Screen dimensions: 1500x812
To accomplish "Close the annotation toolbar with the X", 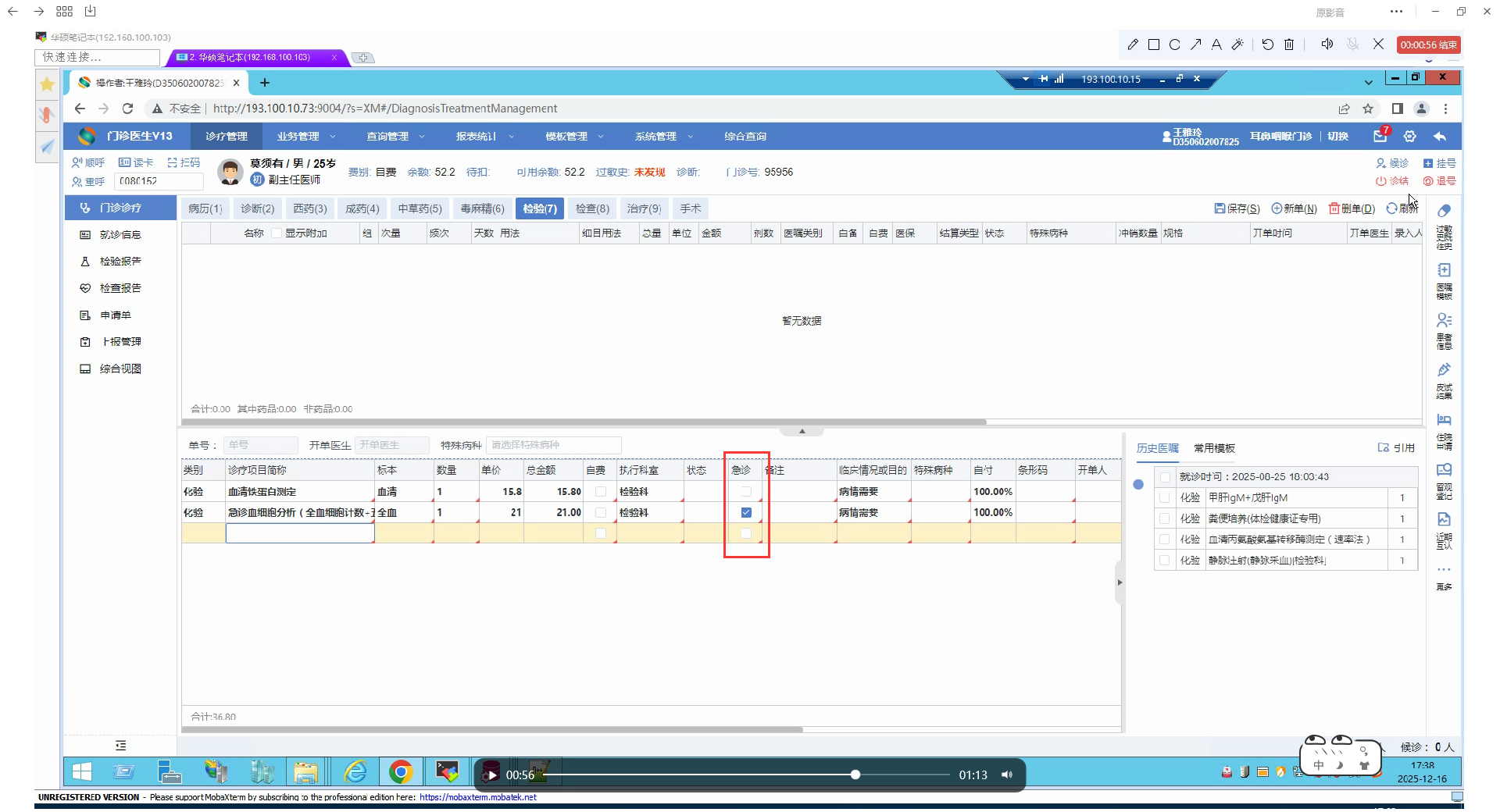I will click(x=1379, y=45).
